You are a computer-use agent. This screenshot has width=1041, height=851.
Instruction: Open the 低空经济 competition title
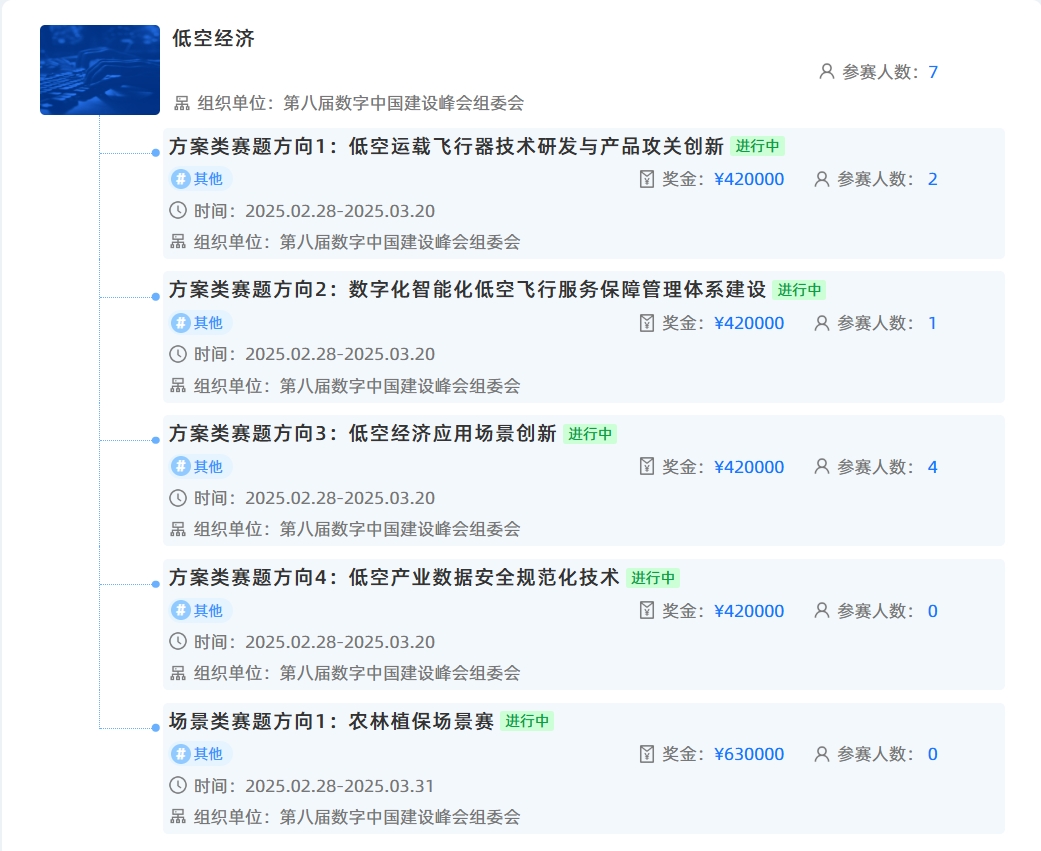point(213,39)
